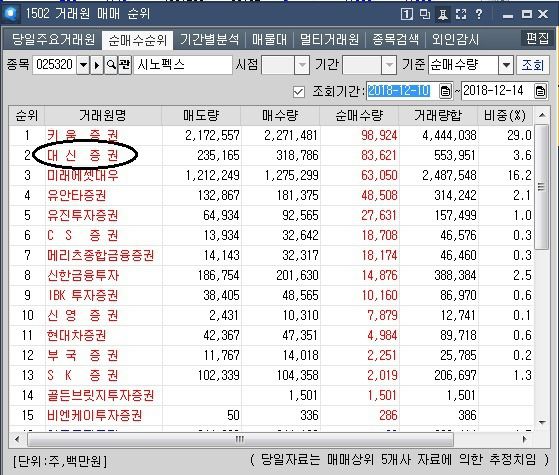
Task: Select 메리츠종합금융증권 broker row
Action: pos(101,255)
